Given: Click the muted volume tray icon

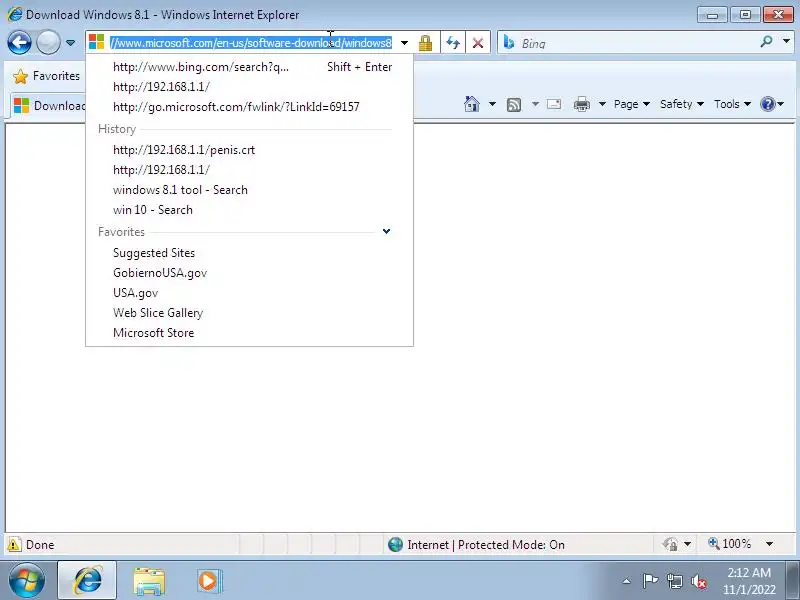Looking at the screenshot, I should pos(698,581).
